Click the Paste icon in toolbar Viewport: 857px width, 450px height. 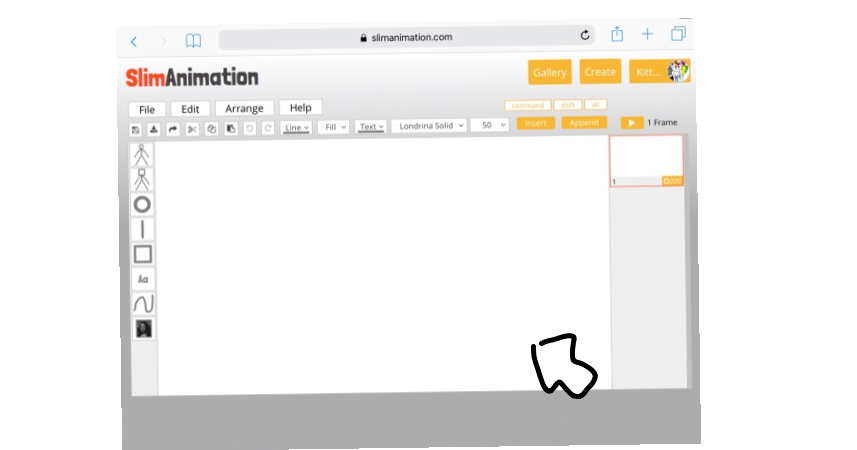(231, 128)
